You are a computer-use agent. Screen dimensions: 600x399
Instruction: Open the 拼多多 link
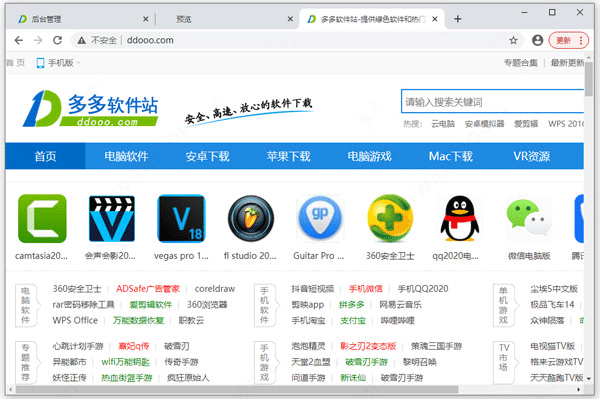tap(351, 305)
